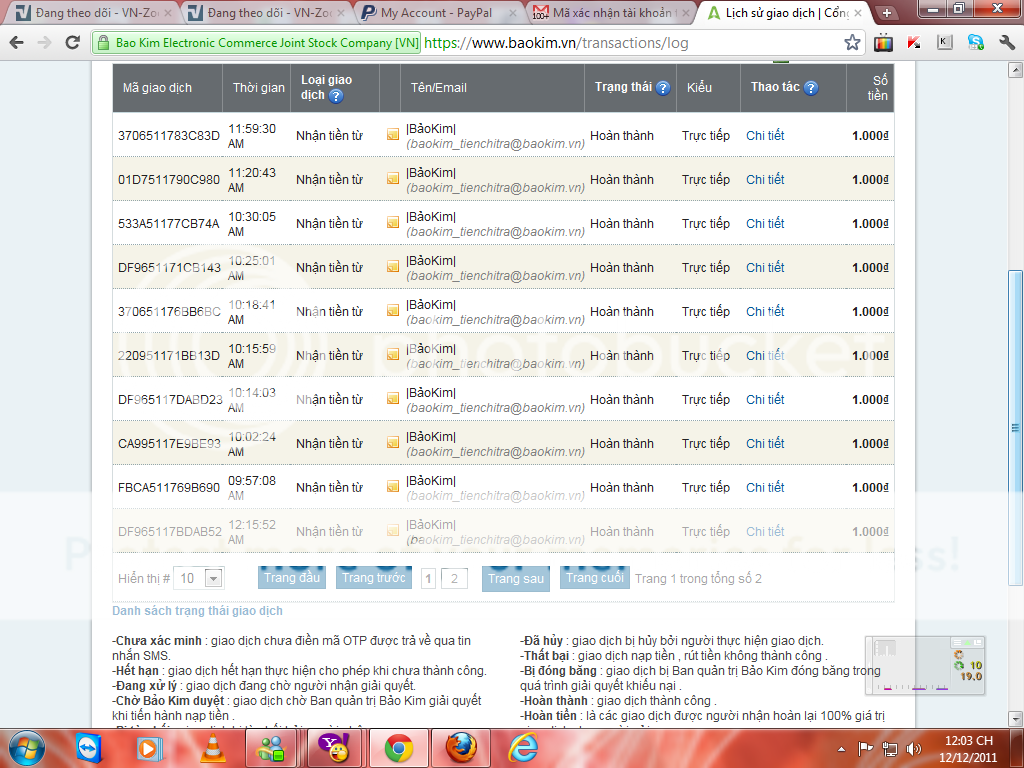Reload the current page
The height and width of the screenshot is (768, 1024).
(72, 43)
